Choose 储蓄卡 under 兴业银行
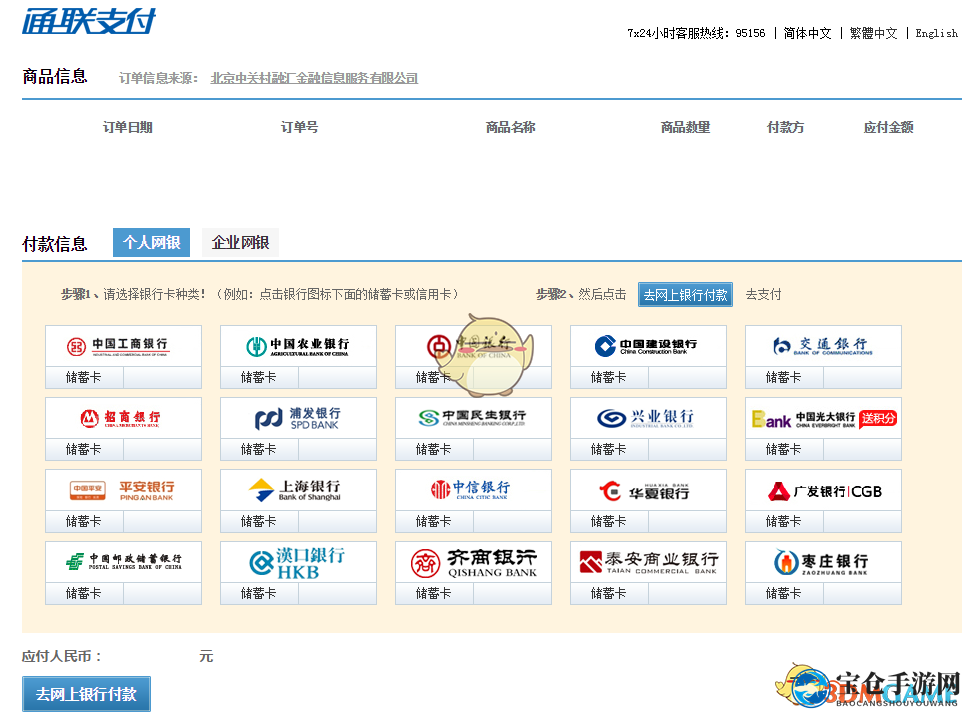 (609, 450)
